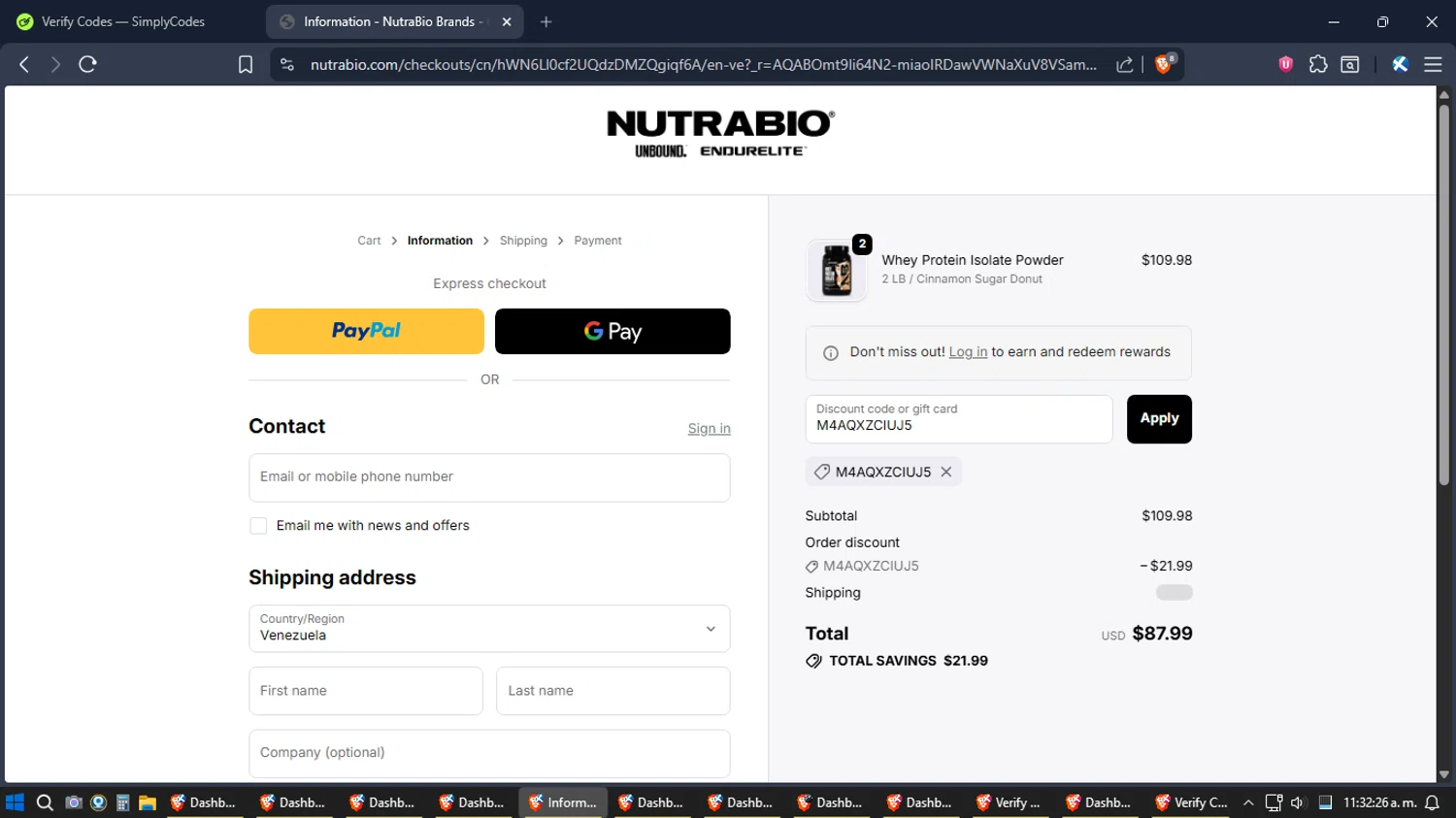Image resolution: width=1456 pixels, height=818 pixels.
Task: Open File Explorer from taskbar
Action: (x=148, y=802)
